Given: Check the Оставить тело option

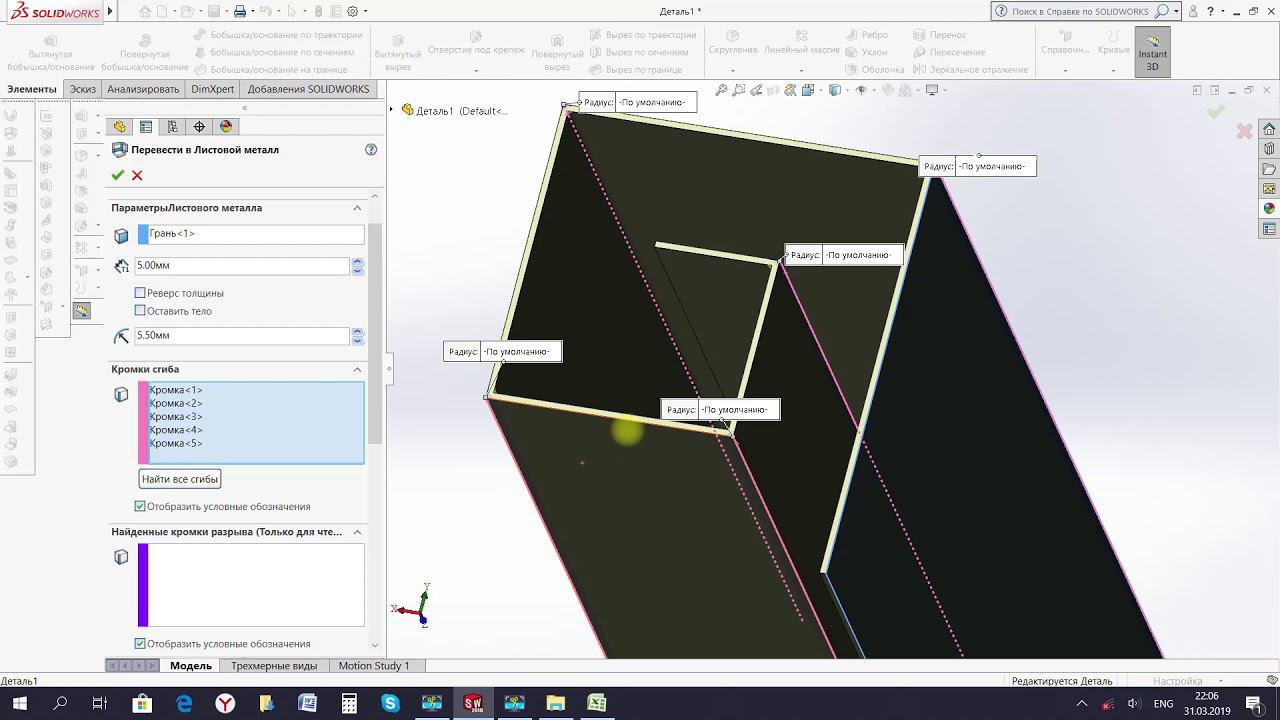Looking at the screenshot, I should point(140,311).
